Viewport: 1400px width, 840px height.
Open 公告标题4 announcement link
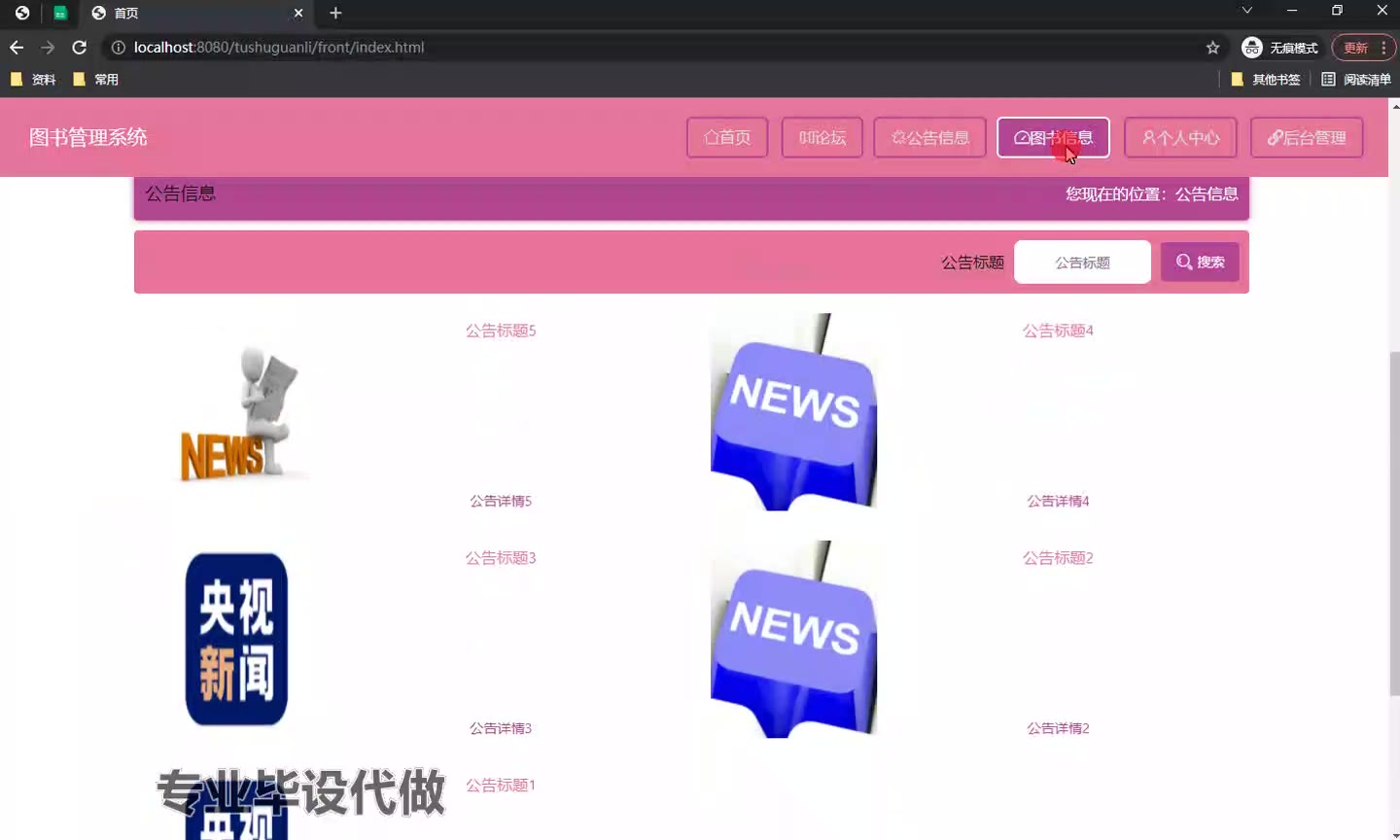pos(1058,331)
